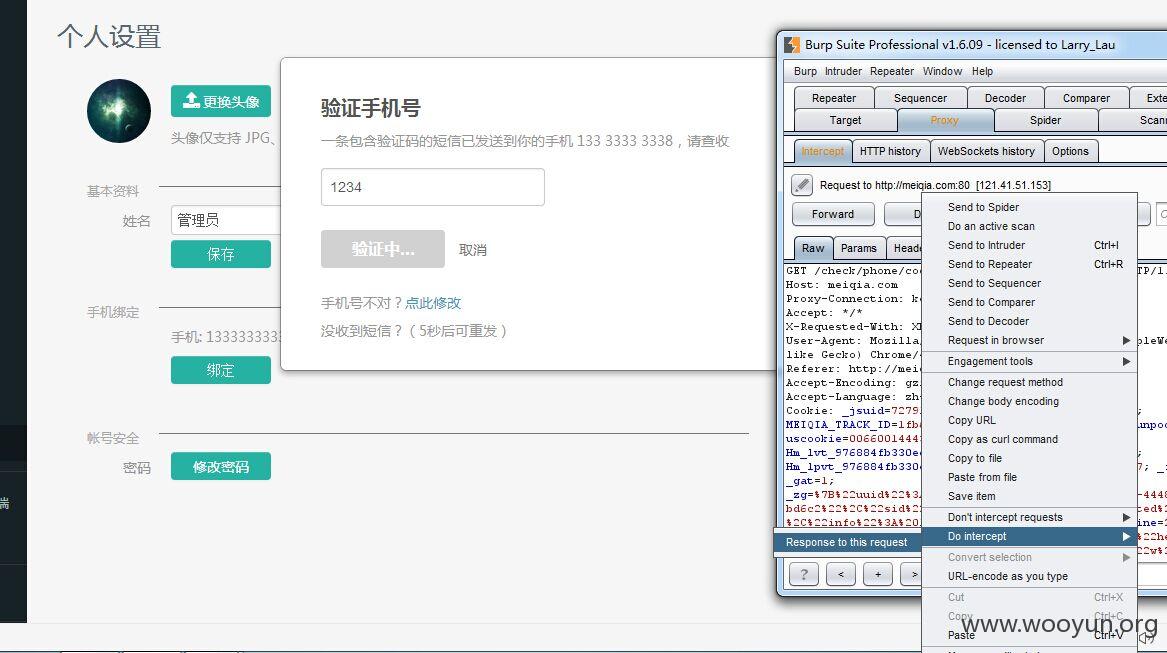This screenshot has width=1167, height=653.
Task: Select Send to Intruder
Action: pyautogui.click(x=1029, y=245)
